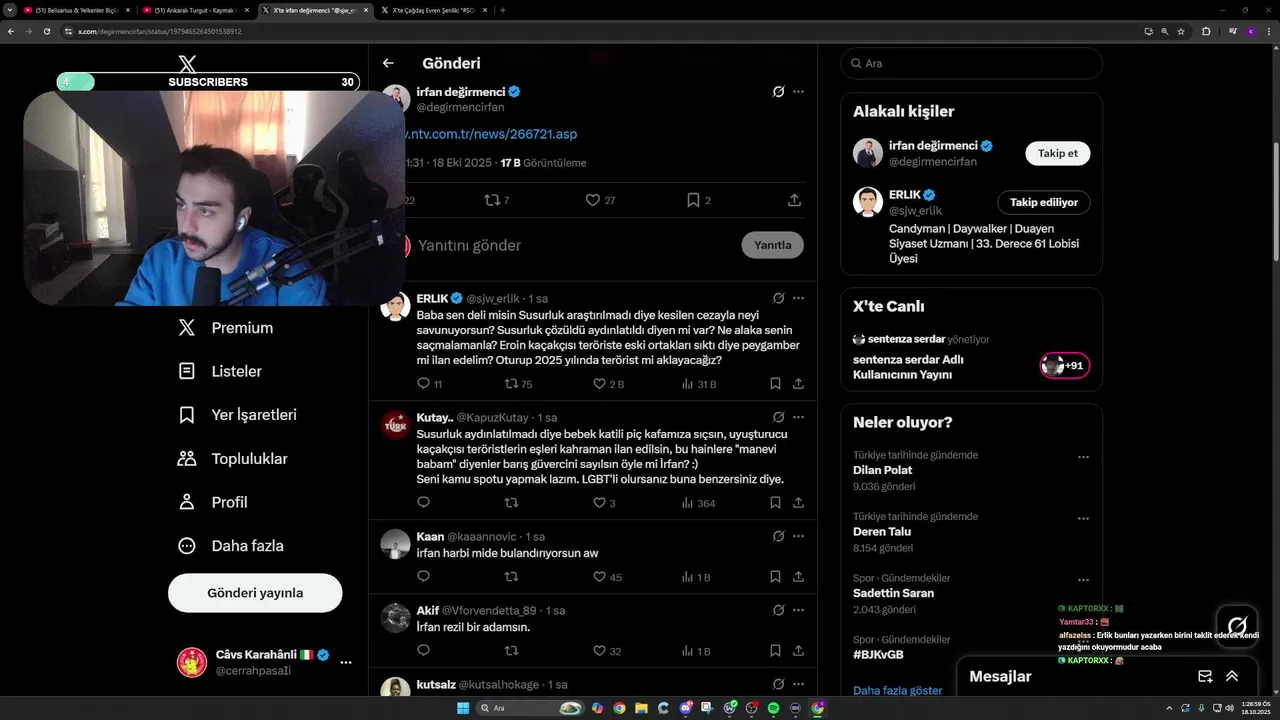
Task: Click the Ara search box on X
Action: coord(971,63)
